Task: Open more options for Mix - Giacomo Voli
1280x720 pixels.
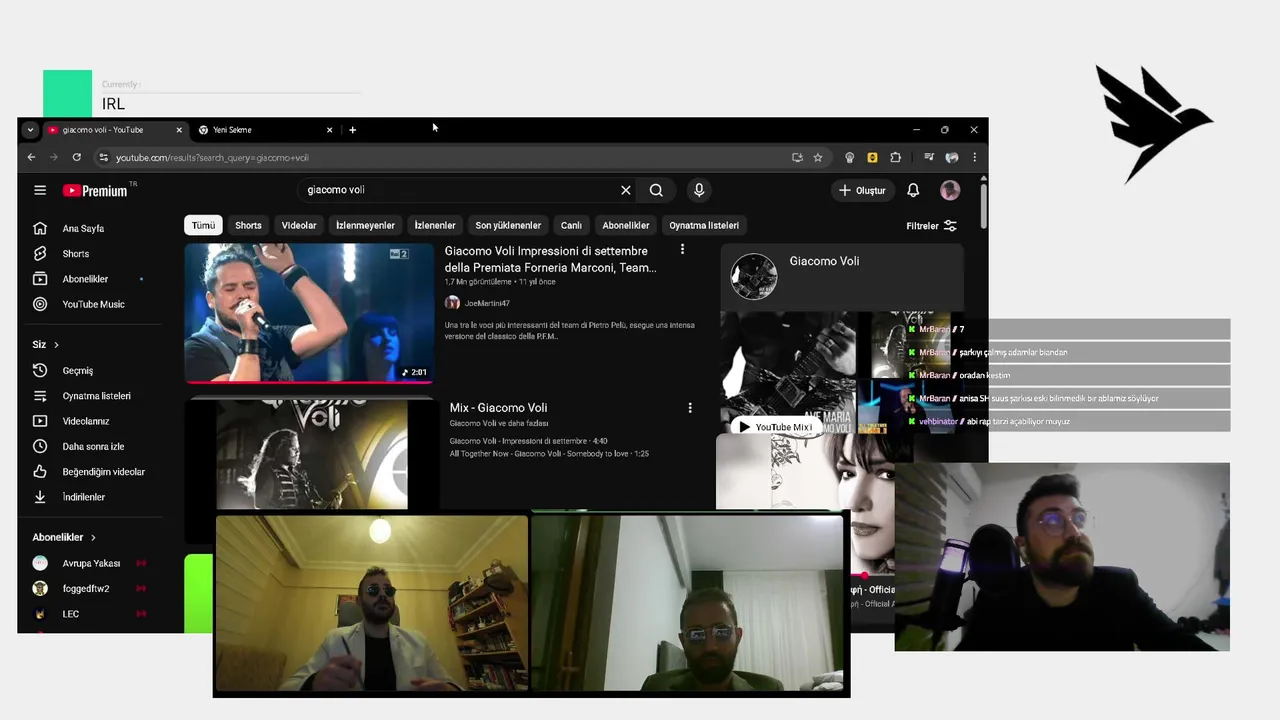Action: tap(689, 407)
